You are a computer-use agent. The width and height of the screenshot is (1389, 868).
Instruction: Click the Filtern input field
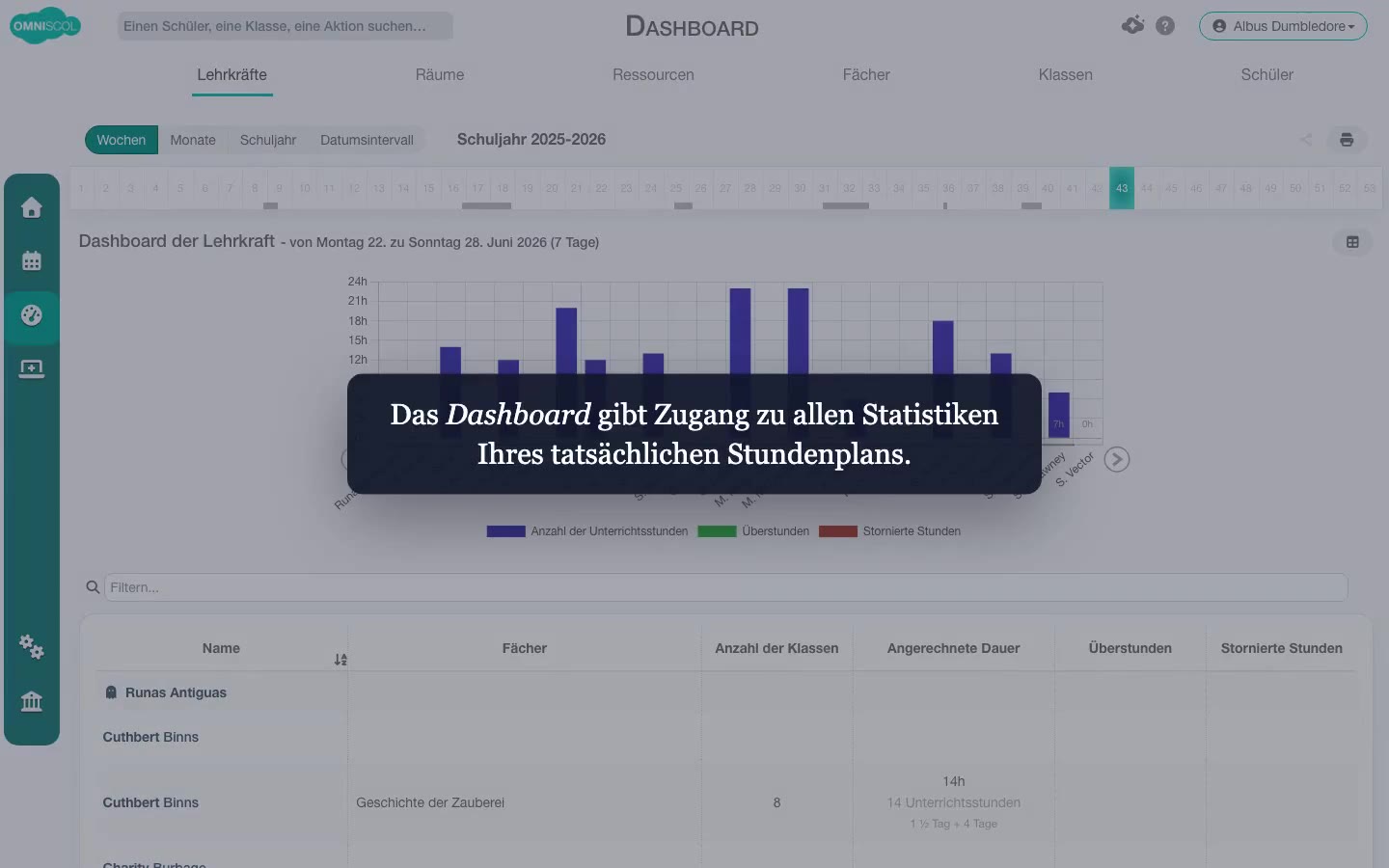(725, 587)
